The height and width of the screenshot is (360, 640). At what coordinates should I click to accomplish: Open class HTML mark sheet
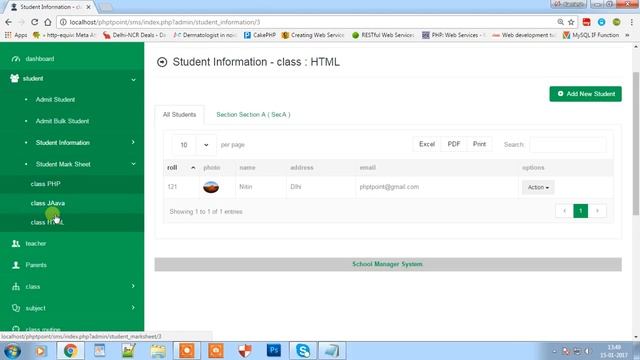(x=47, y=222)
